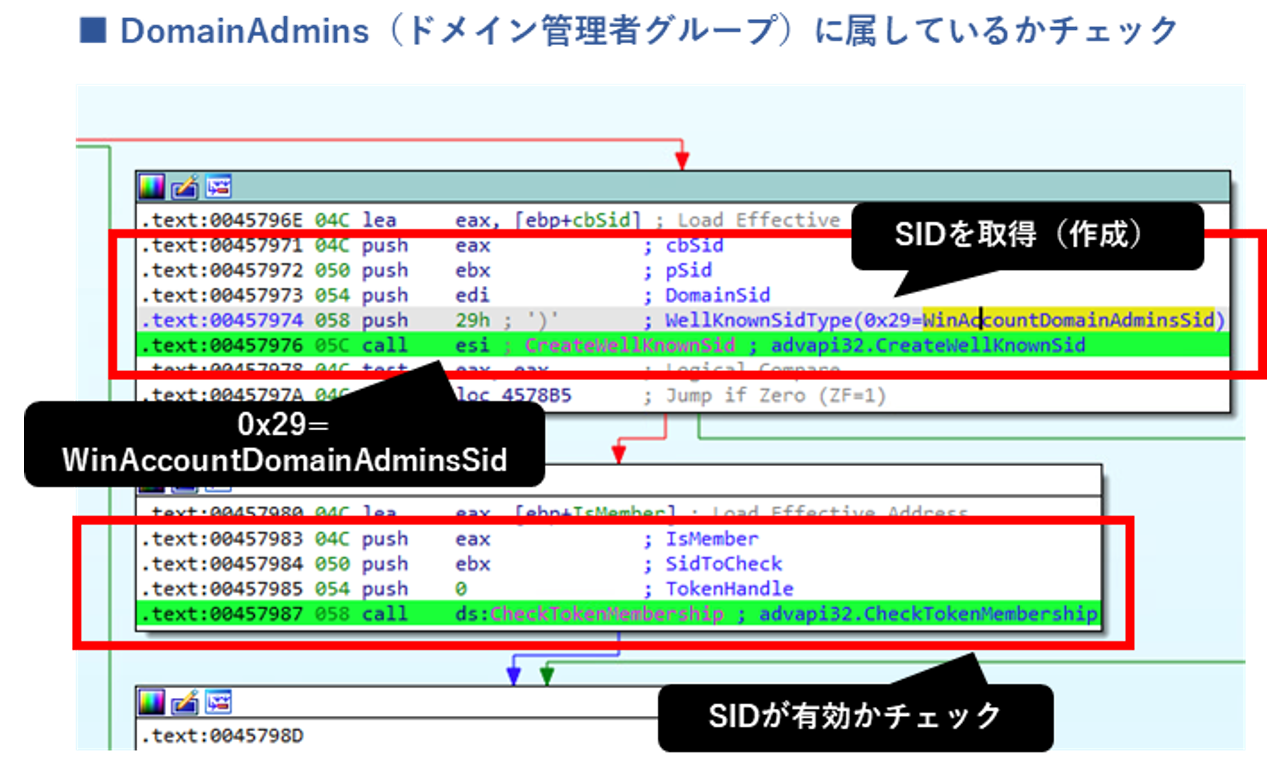Viewport: 1283px width, 772px height.
Task: Click the SidToCheck comment on push ebx
Action: coord(724,564)
